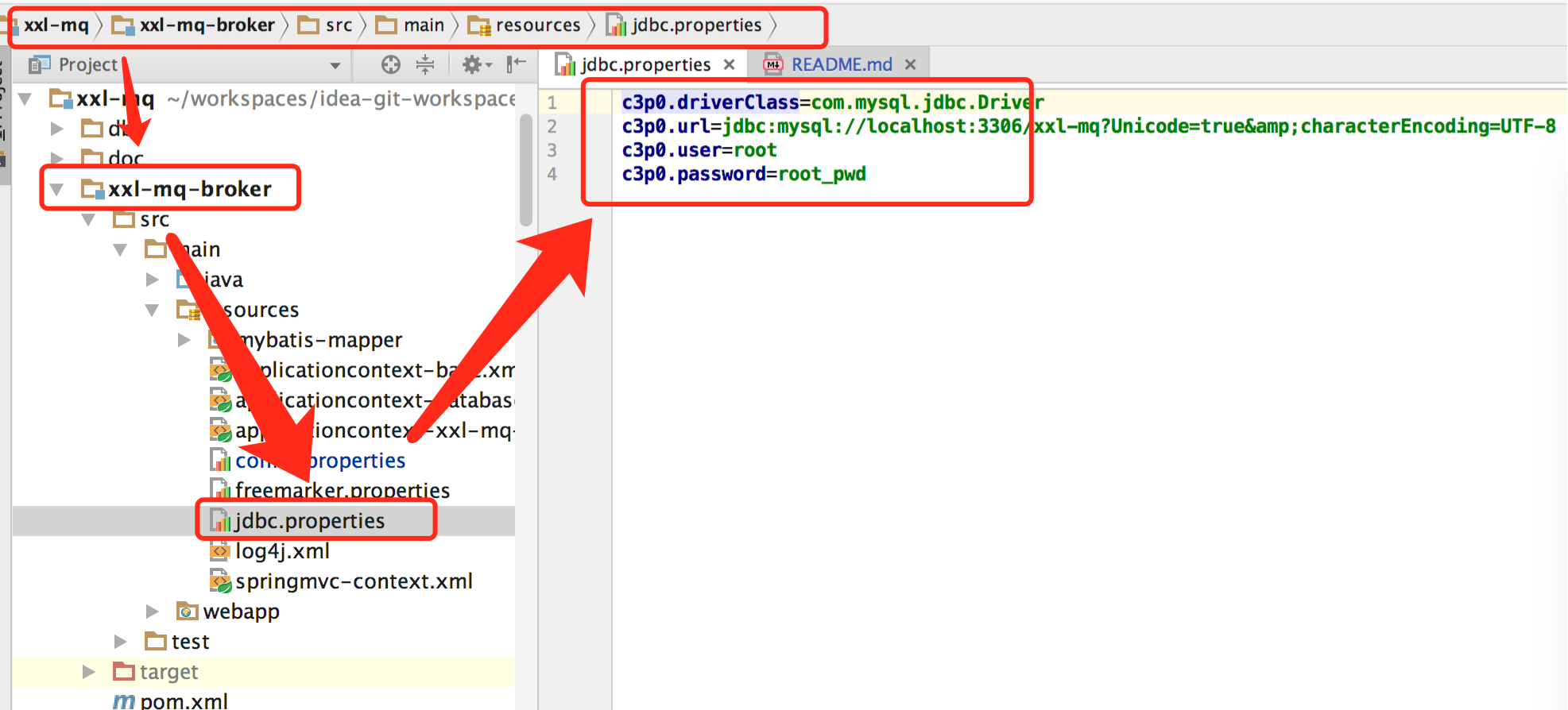Screen dimensions: 1568x710
Task: Select pom.xml file in tree
Action: tap(184, 701)
